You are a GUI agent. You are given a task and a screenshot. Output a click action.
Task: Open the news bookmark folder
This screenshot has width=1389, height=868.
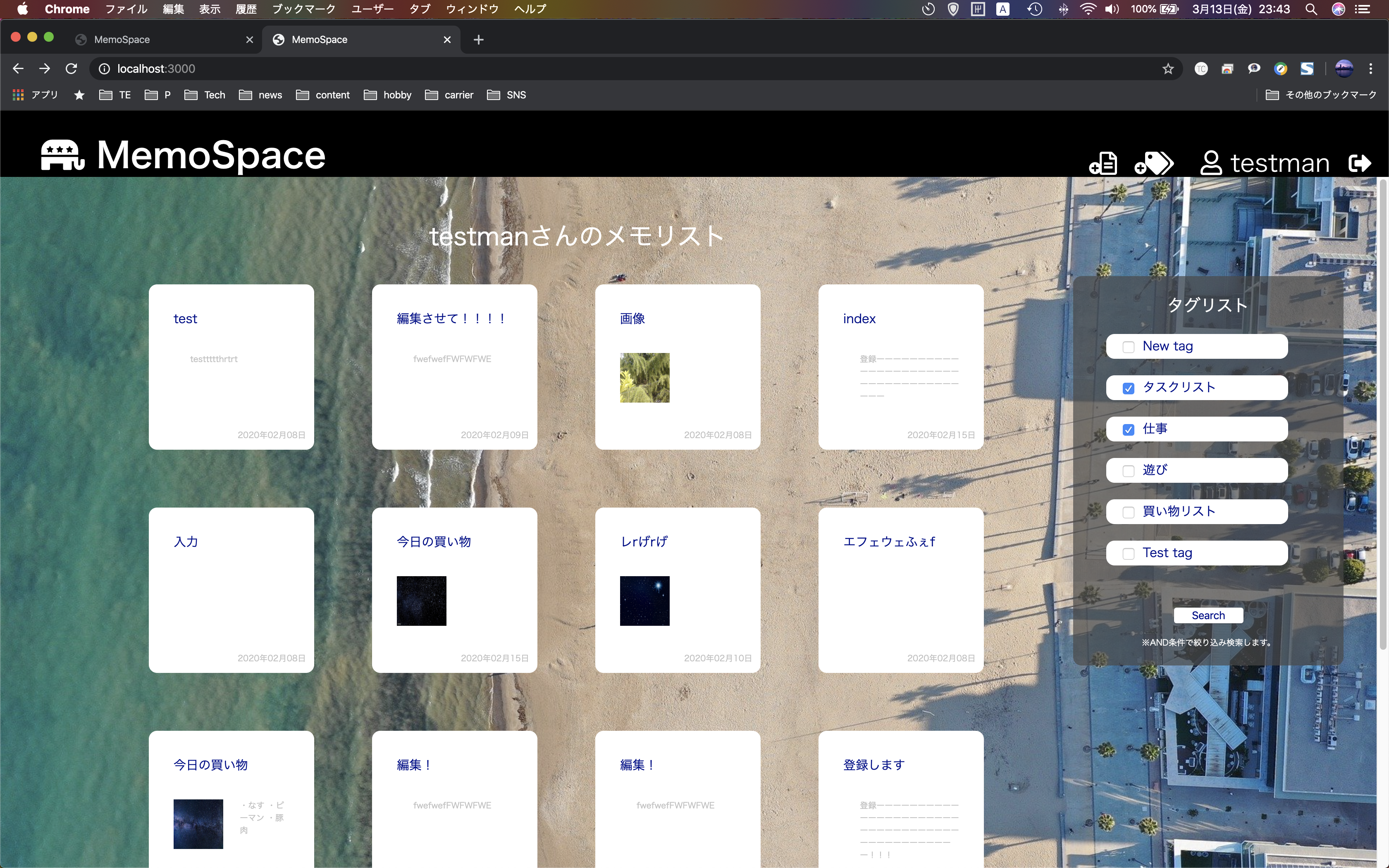coord(260,95)
